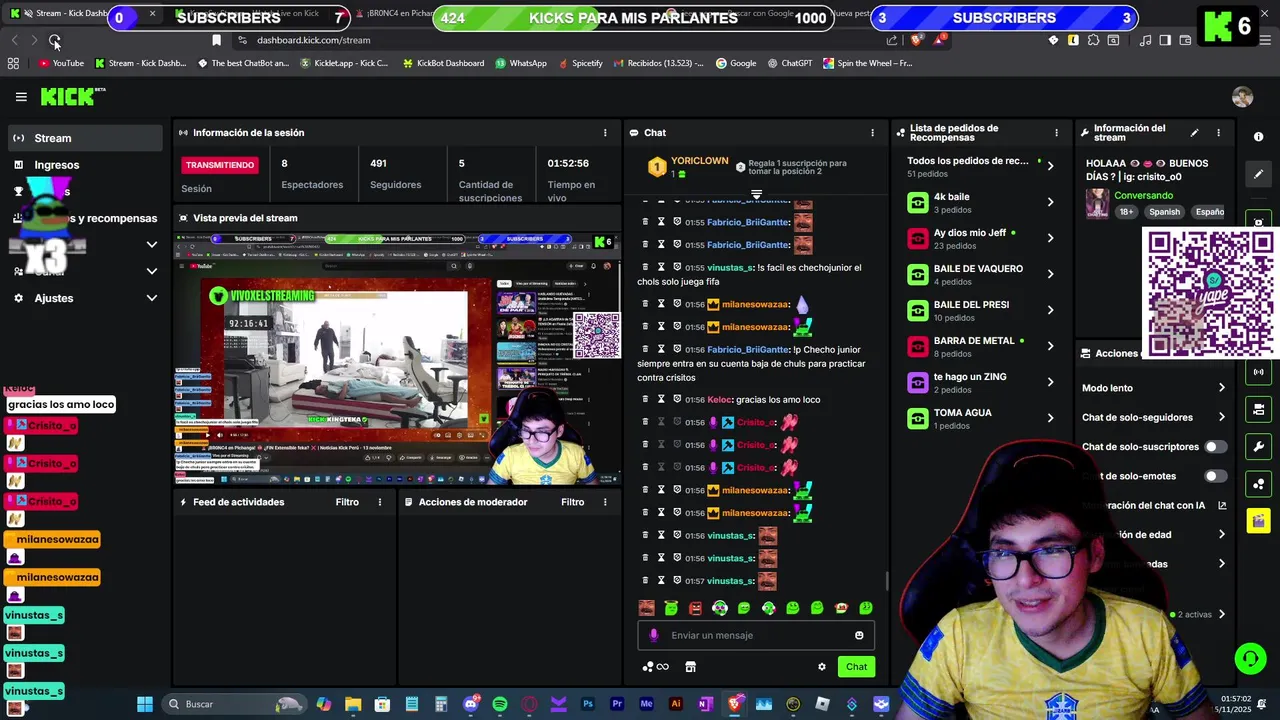The width and height of the screenshot is (1280, 720).
Task: Click the green headset support button
Action: coord(1250,658)
